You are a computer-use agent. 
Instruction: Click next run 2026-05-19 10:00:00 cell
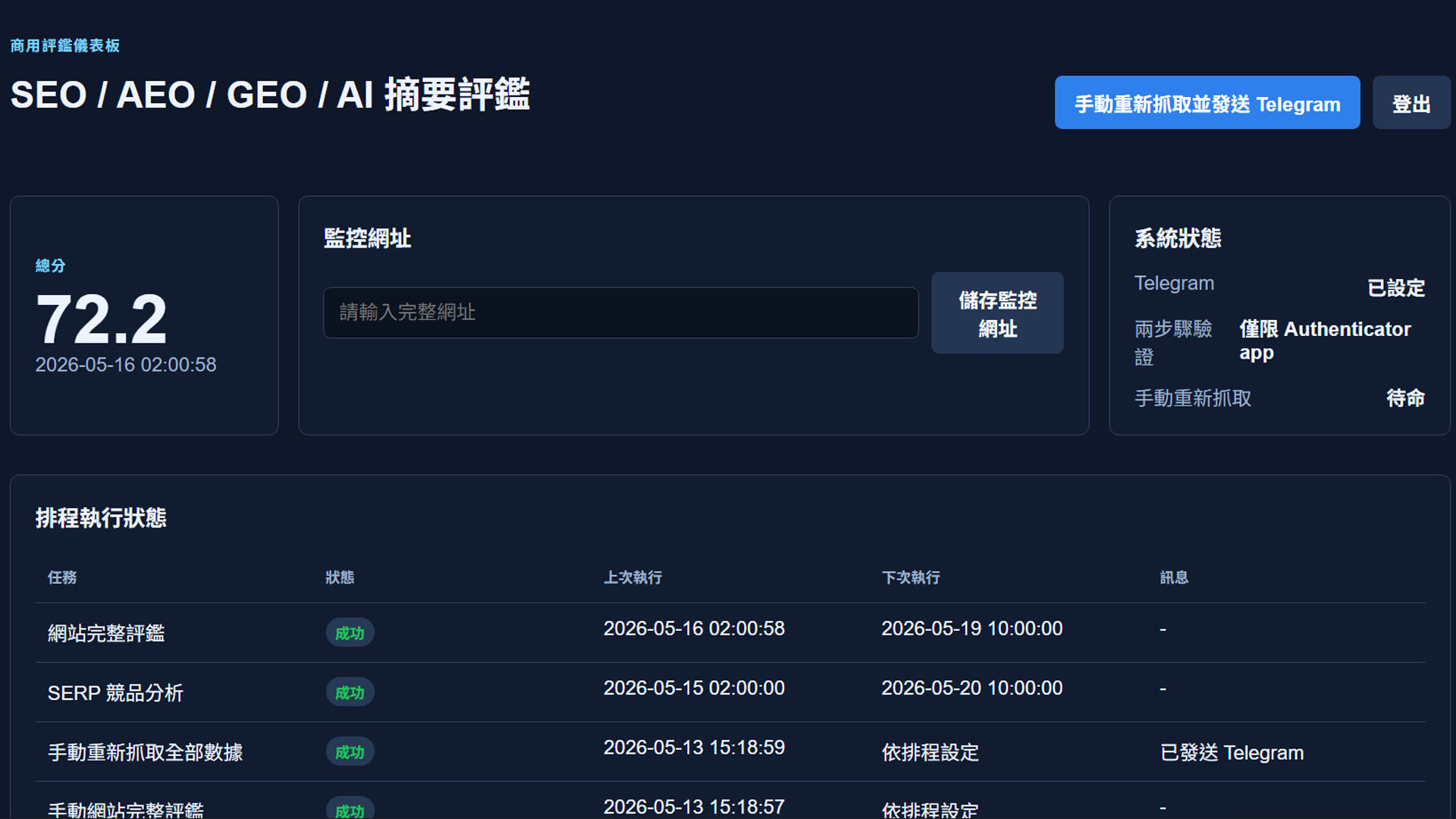(972, 629)
